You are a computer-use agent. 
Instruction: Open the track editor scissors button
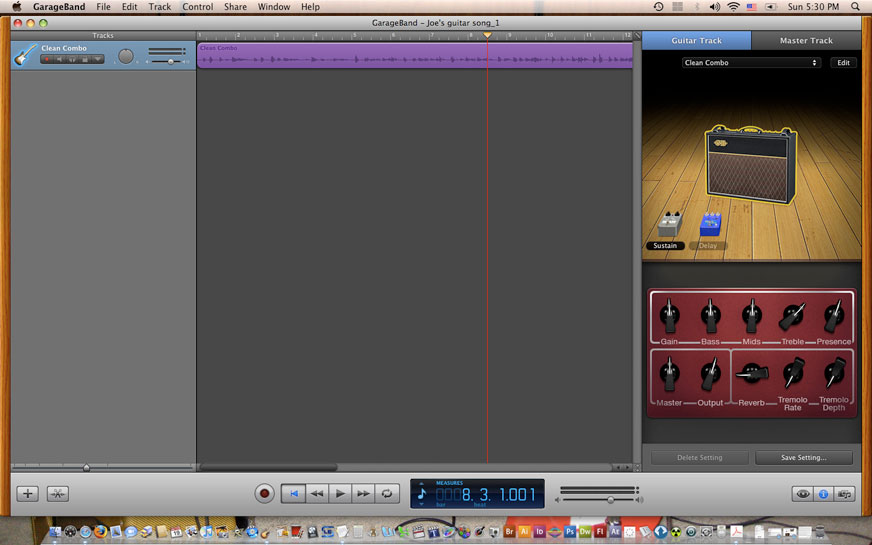pos(58,493)
